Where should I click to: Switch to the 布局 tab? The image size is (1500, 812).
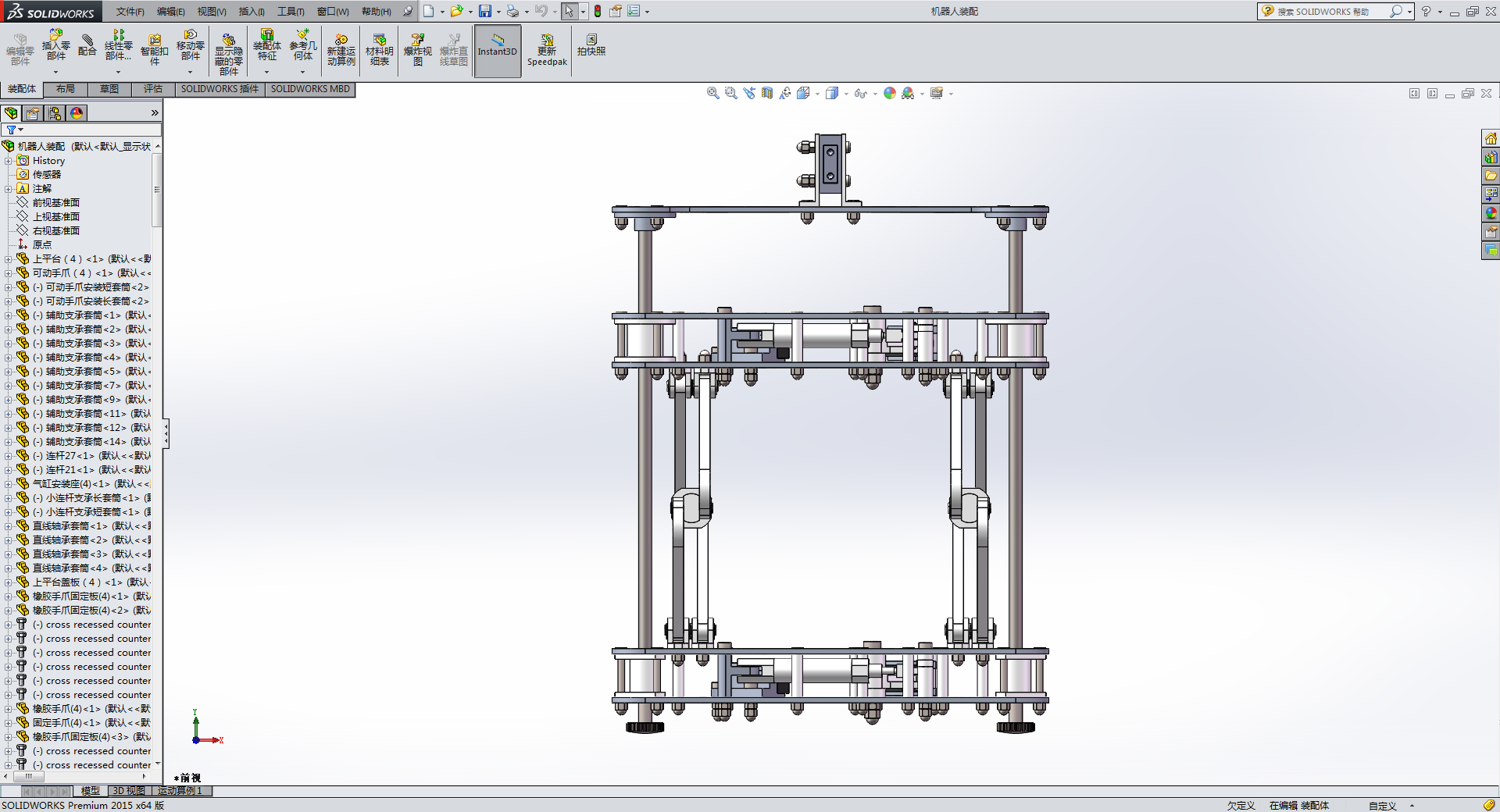(x=66, y=89)
